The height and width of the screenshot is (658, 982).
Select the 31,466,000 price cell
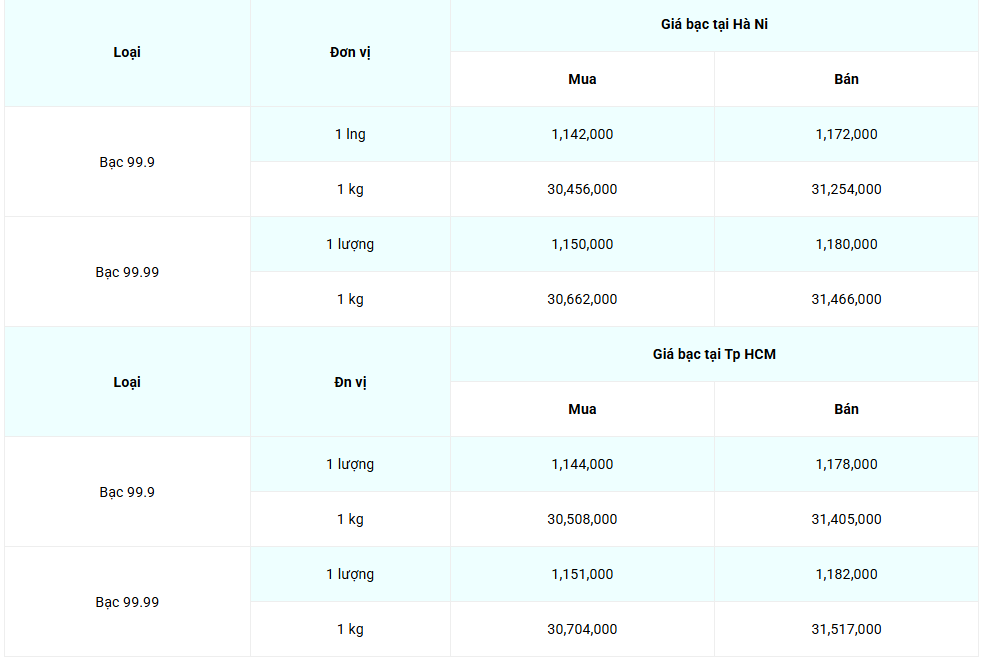tap(846, 299)
